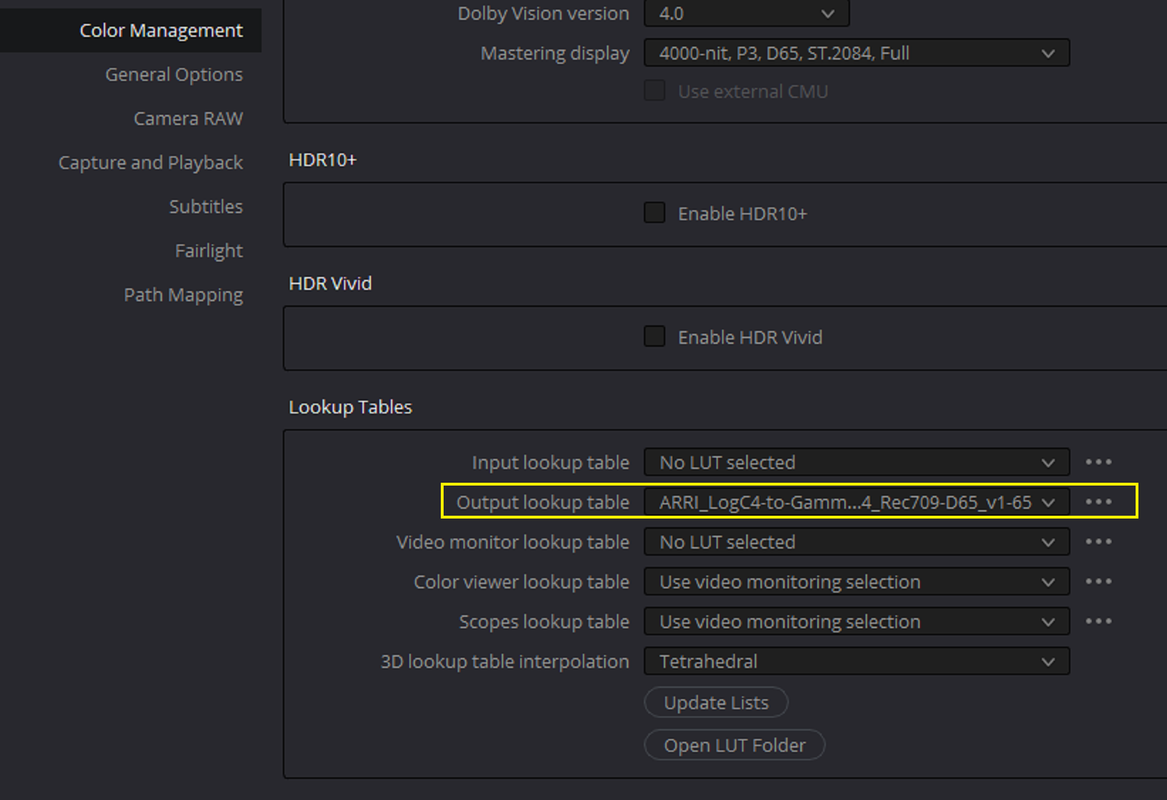Click the Output lookup table label
The width and height of the screenshot is (1167, 800).
tap(543, 502)
